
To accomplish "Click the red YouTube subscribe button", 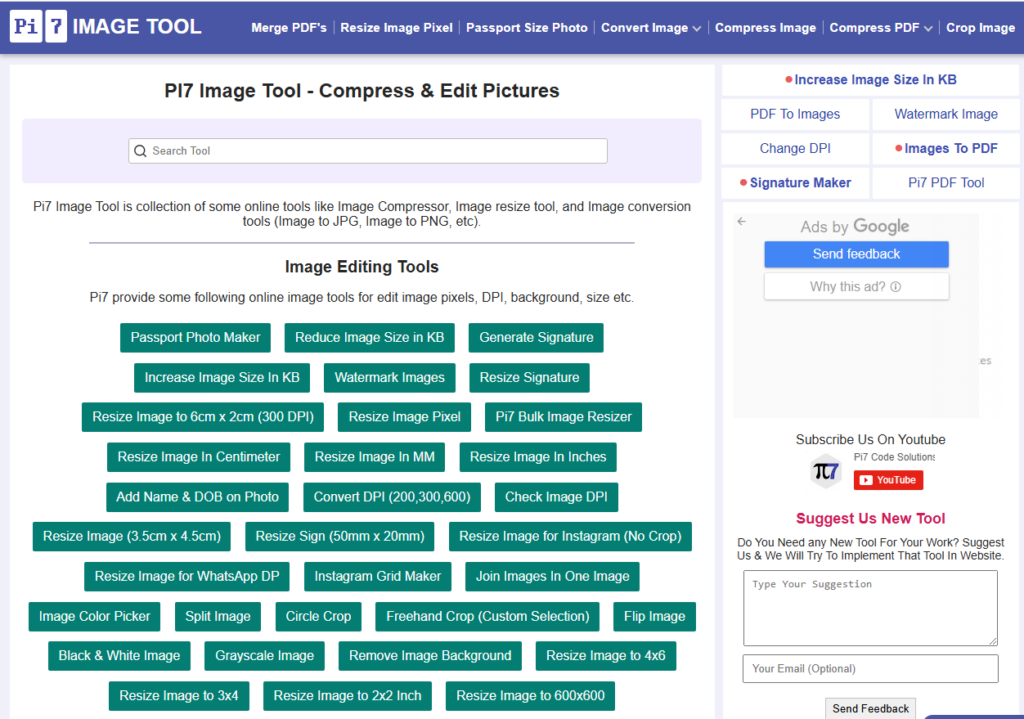I will pos(888,480).
